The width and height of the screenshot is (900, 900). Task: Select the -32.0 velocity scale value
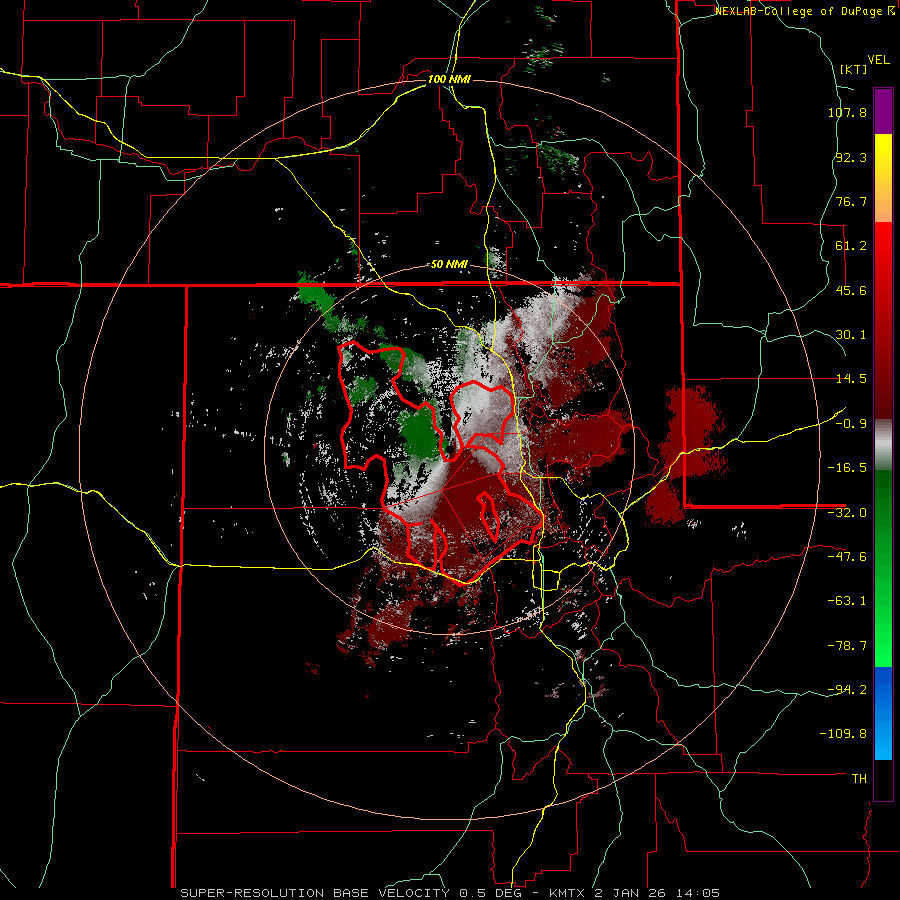point(847,513)
